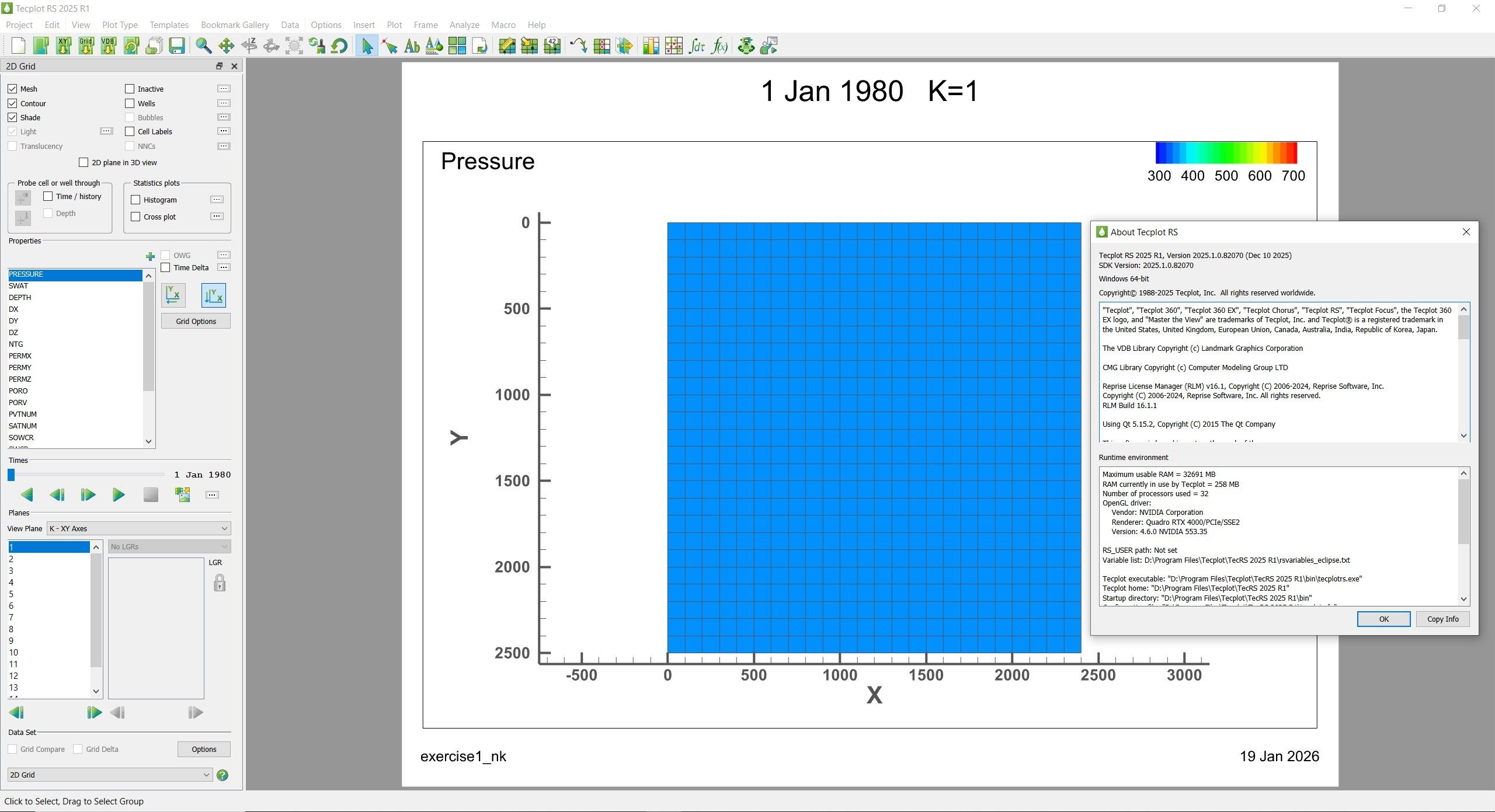Open the No LGRs dropdown
The image size is (1495, 812).
169,546
